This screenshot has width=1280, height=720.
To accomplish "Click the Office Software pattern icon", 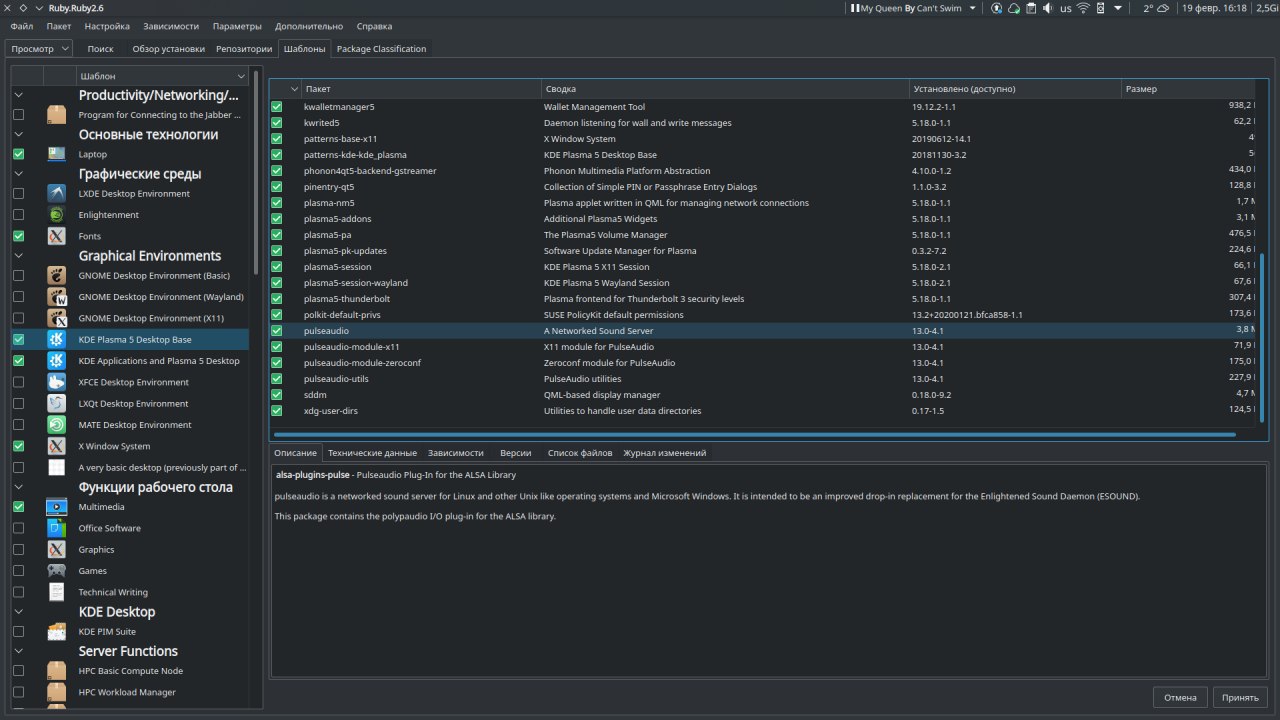I will coord(57,528).
